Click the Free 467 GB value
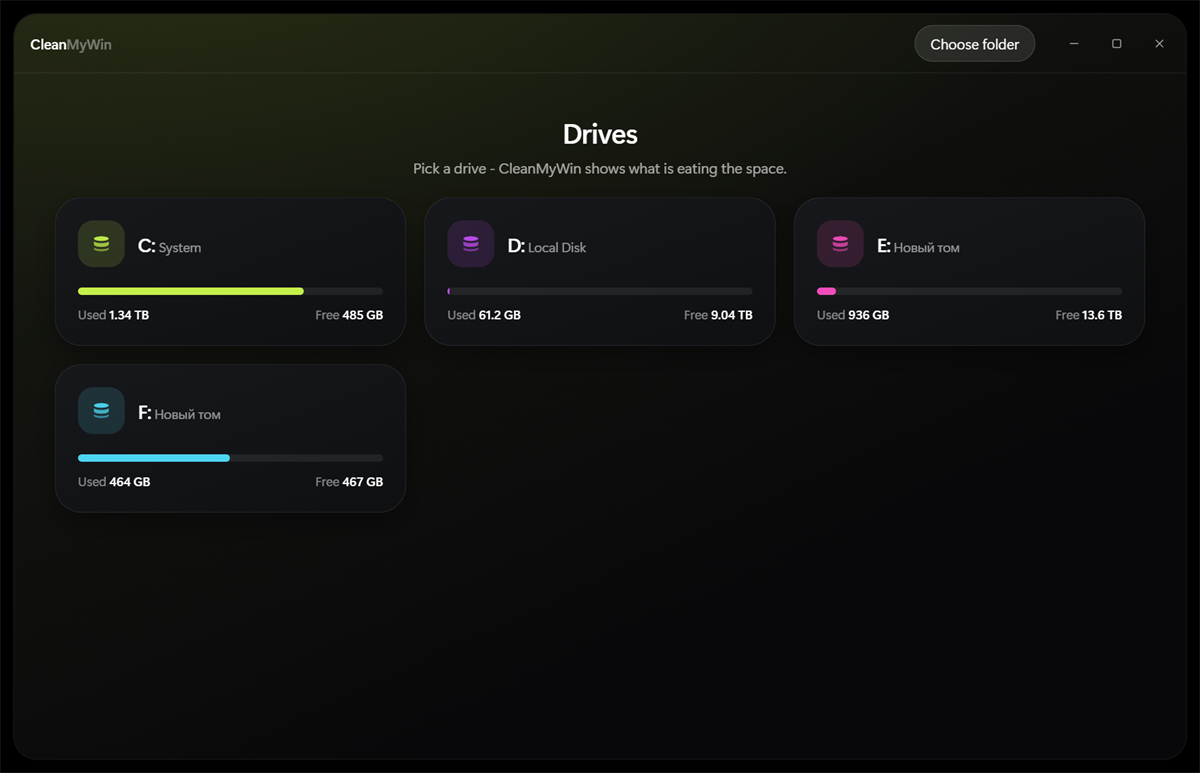The height and width of the screenshot is (773, 1200). click(x=349, y=482)
